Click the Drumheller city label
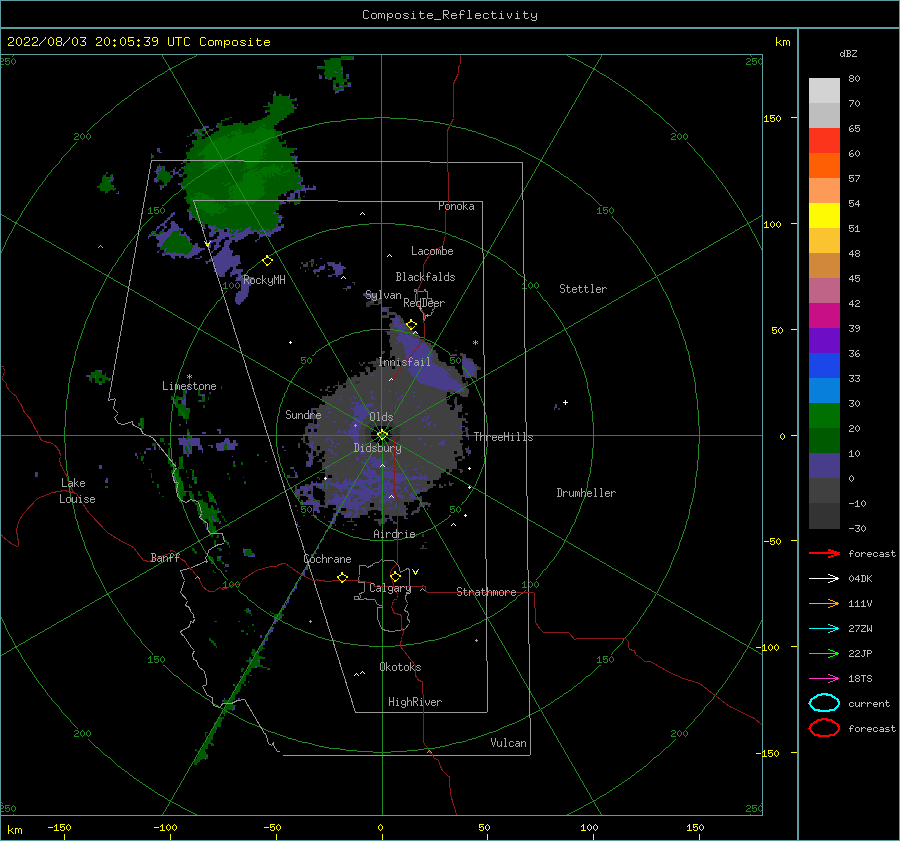The width and height of the screenshot is (900, 841). point(586,493)
